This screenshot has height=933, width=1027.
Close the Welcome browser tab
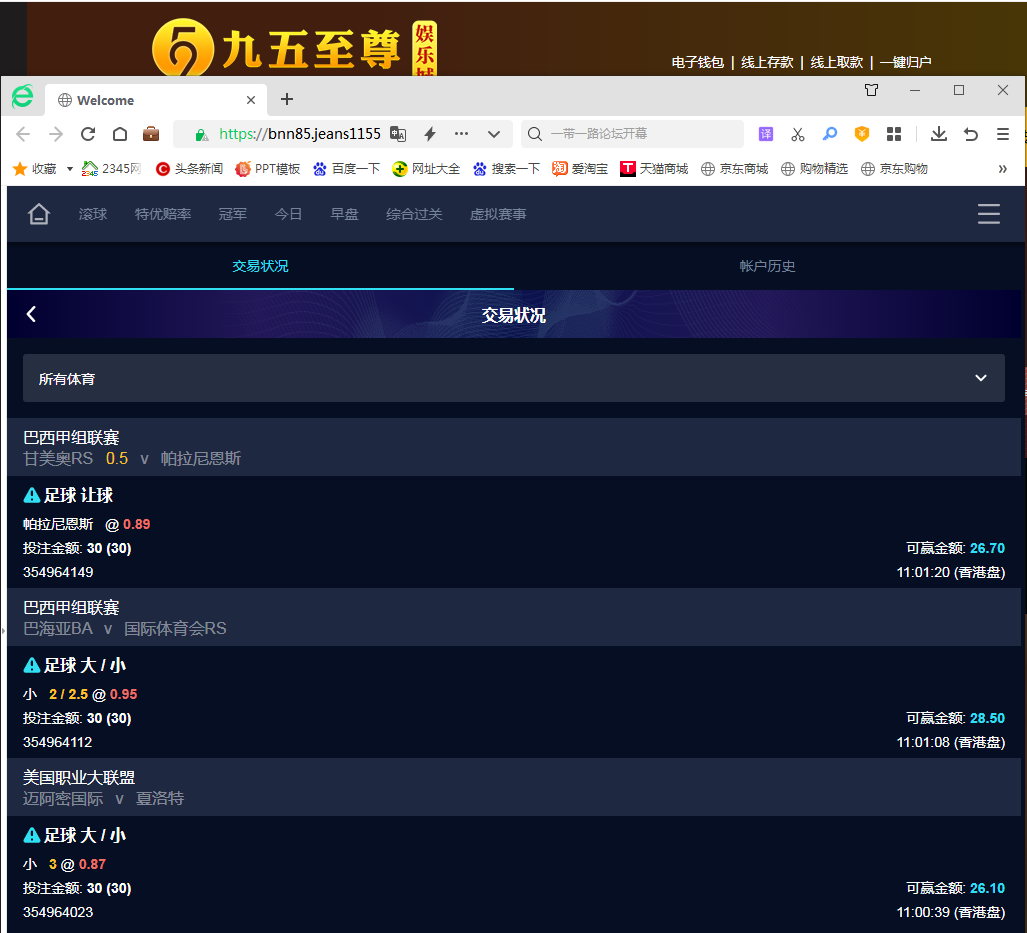tap(251, 100)
